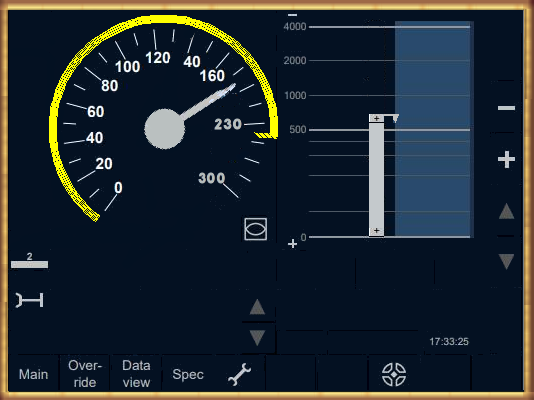534x400 pixels.
Task: Click the right-side up arrow
Action: coord(506,211)
